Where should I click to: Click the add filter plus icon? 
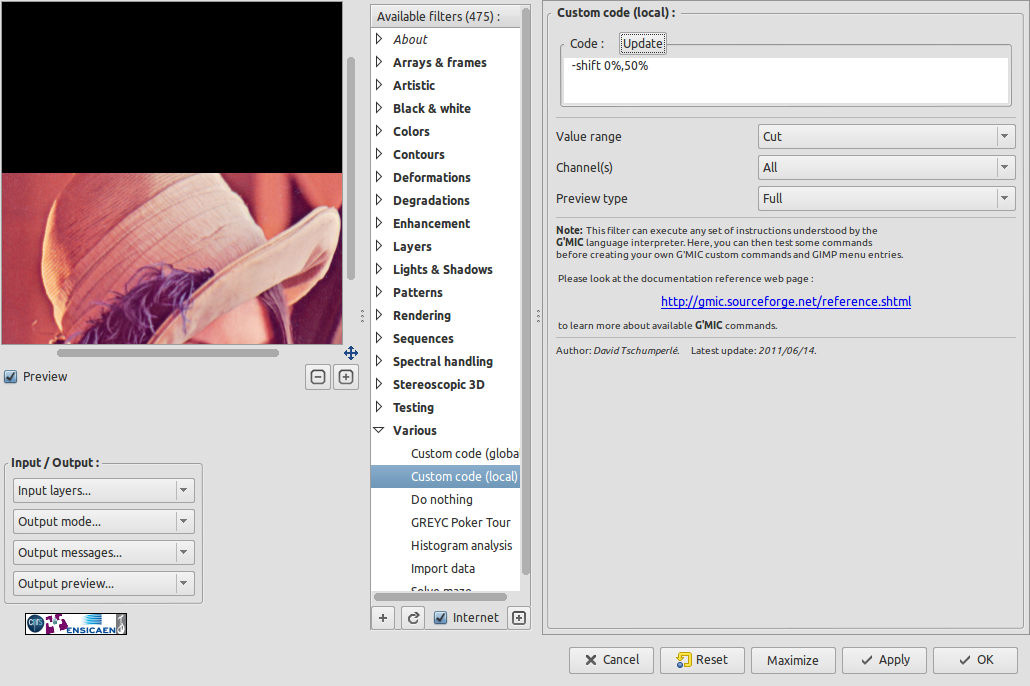coord(383,618)
